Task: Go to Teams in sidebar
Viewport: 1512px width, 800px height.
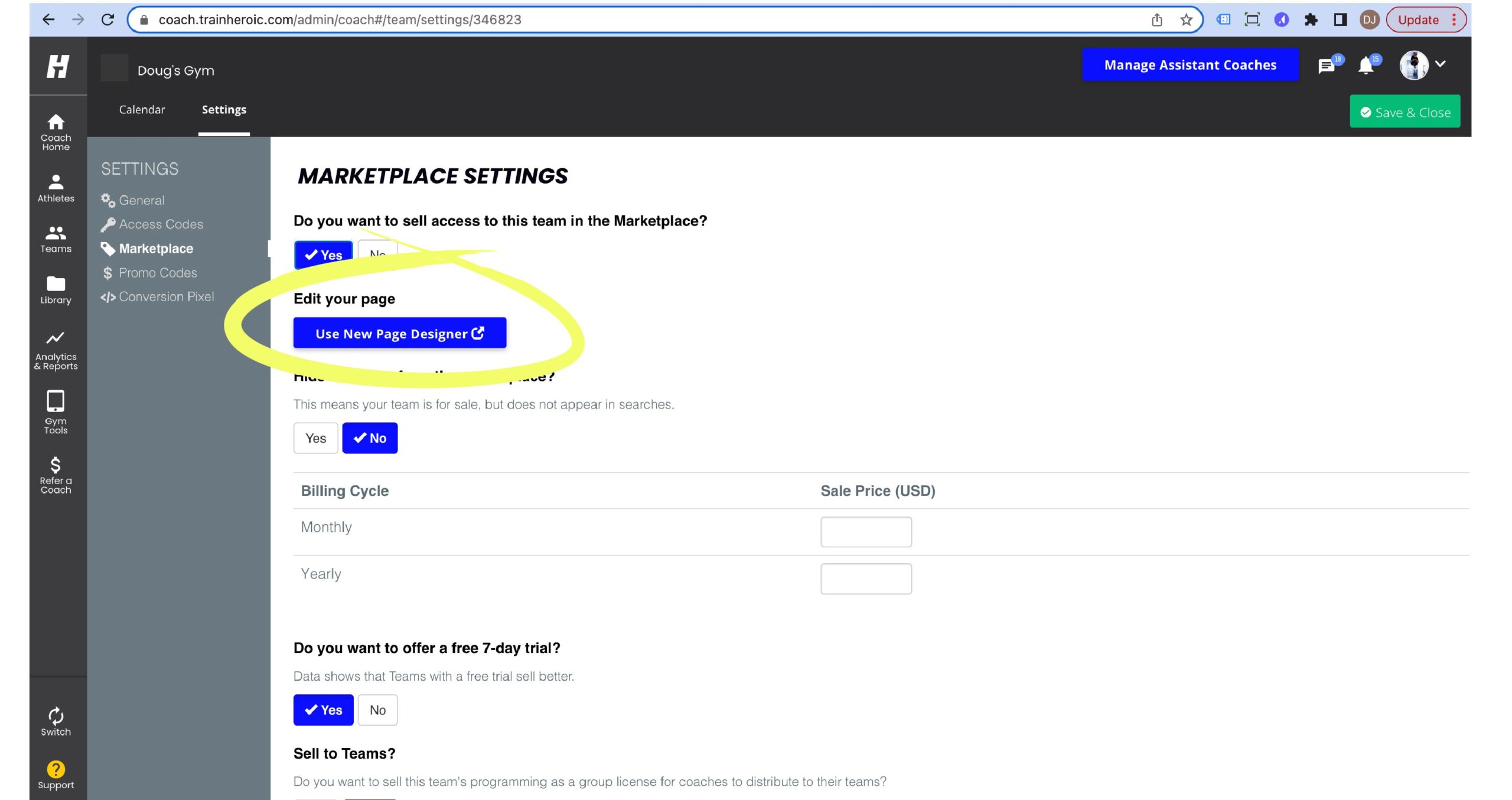Action: (x=56, y=239)
